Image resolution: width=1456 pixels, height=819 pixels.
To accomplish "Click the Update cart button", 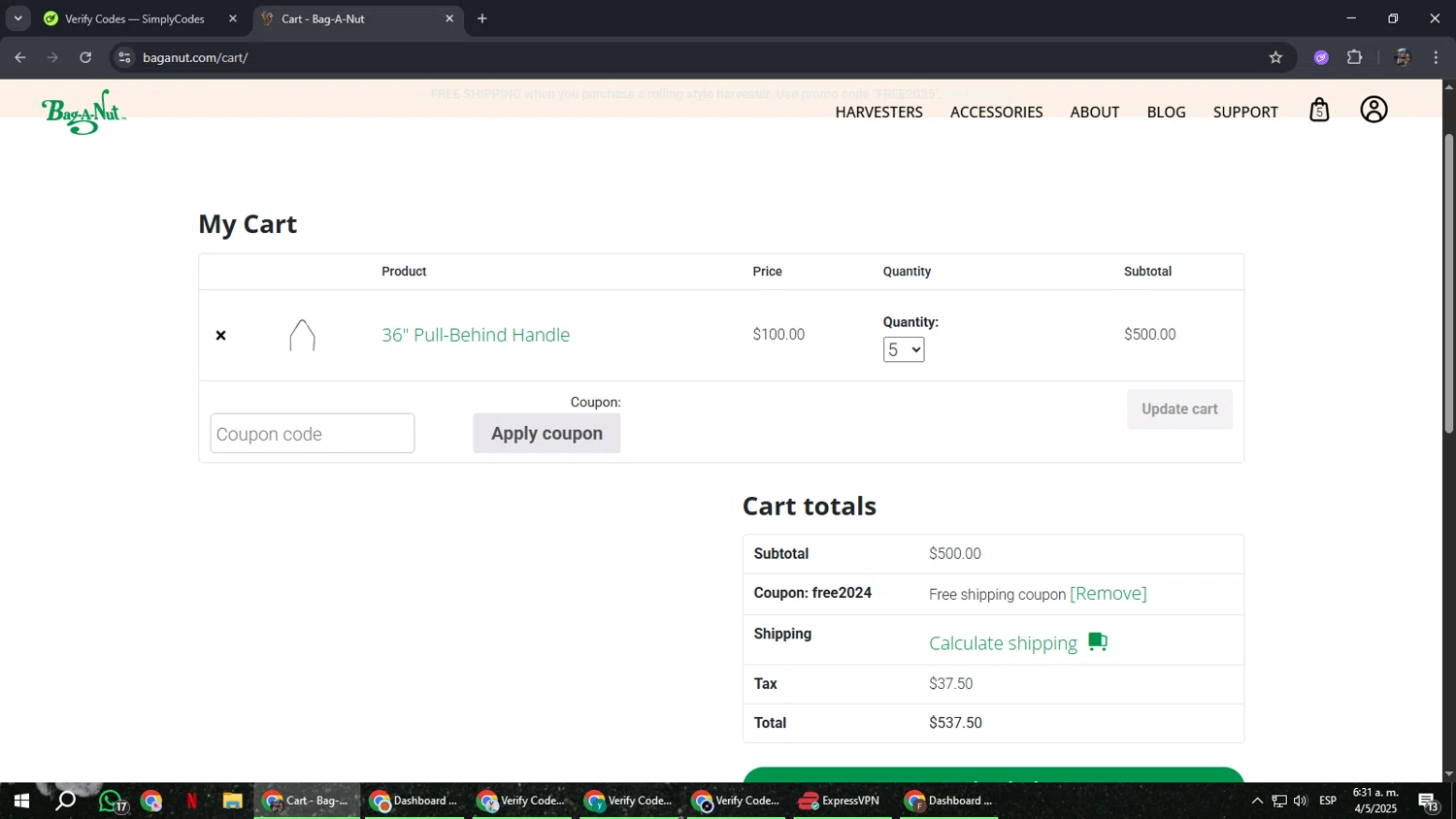I will 1179,409.
